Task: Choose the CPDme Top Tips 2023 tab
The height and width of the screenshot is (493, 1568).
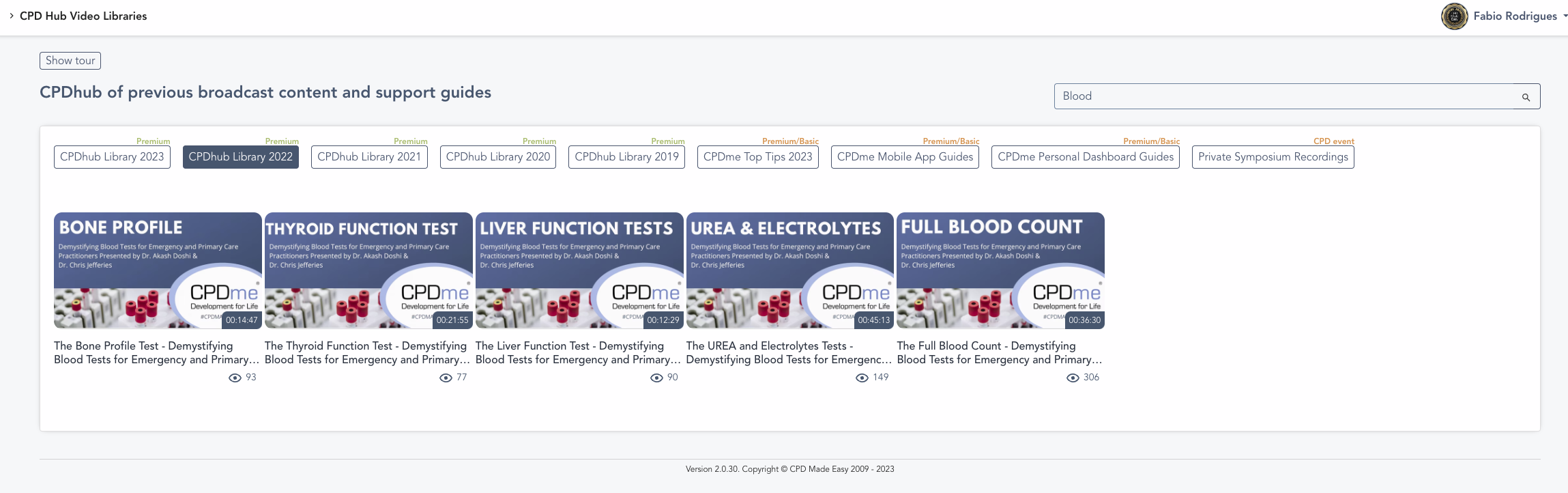Action: coord(757,157)
